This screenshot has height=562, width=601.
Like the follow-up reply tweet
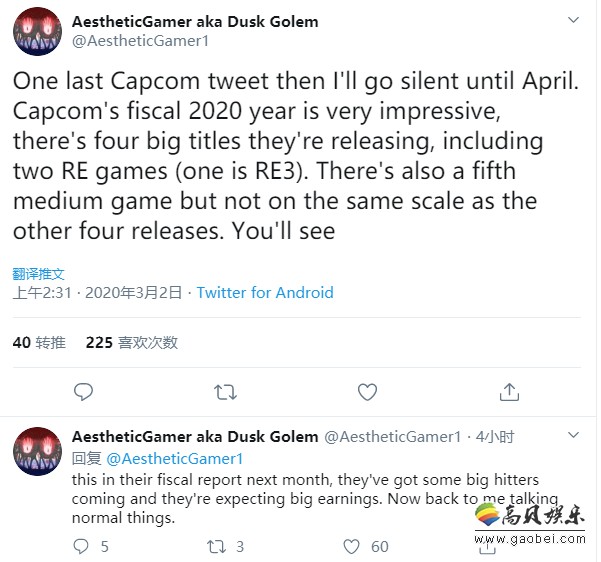(x=351, y=547)
